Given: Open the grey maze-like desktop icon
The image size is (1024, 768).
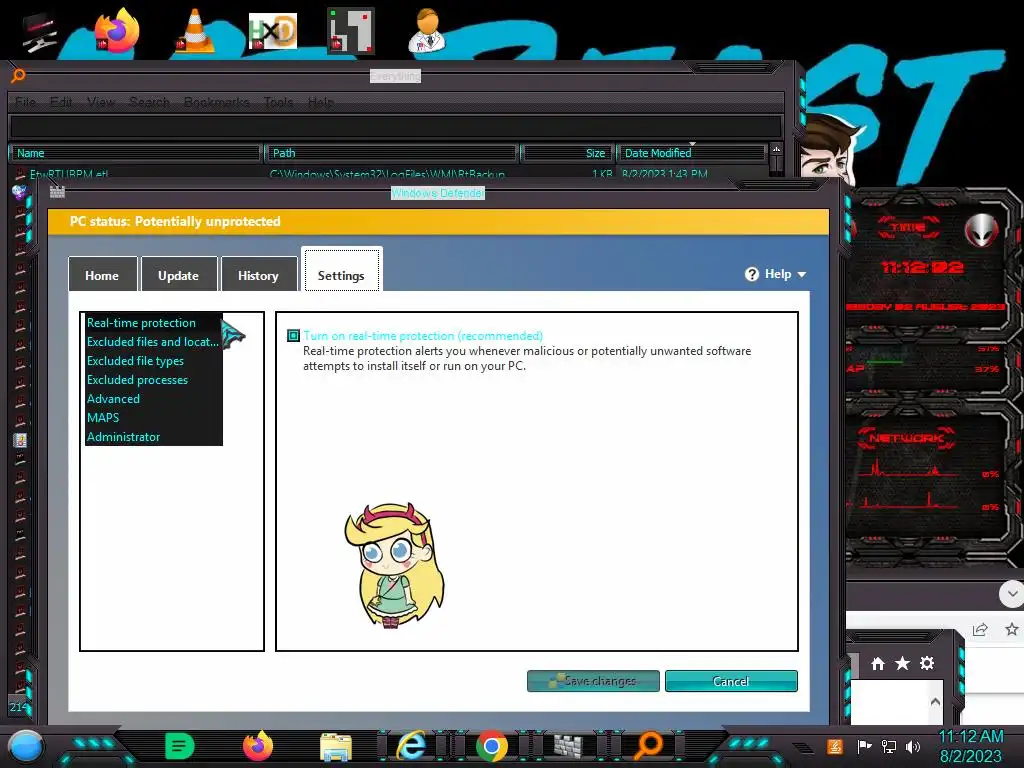Looking at the screenshot, I should [x=351, y=31].
